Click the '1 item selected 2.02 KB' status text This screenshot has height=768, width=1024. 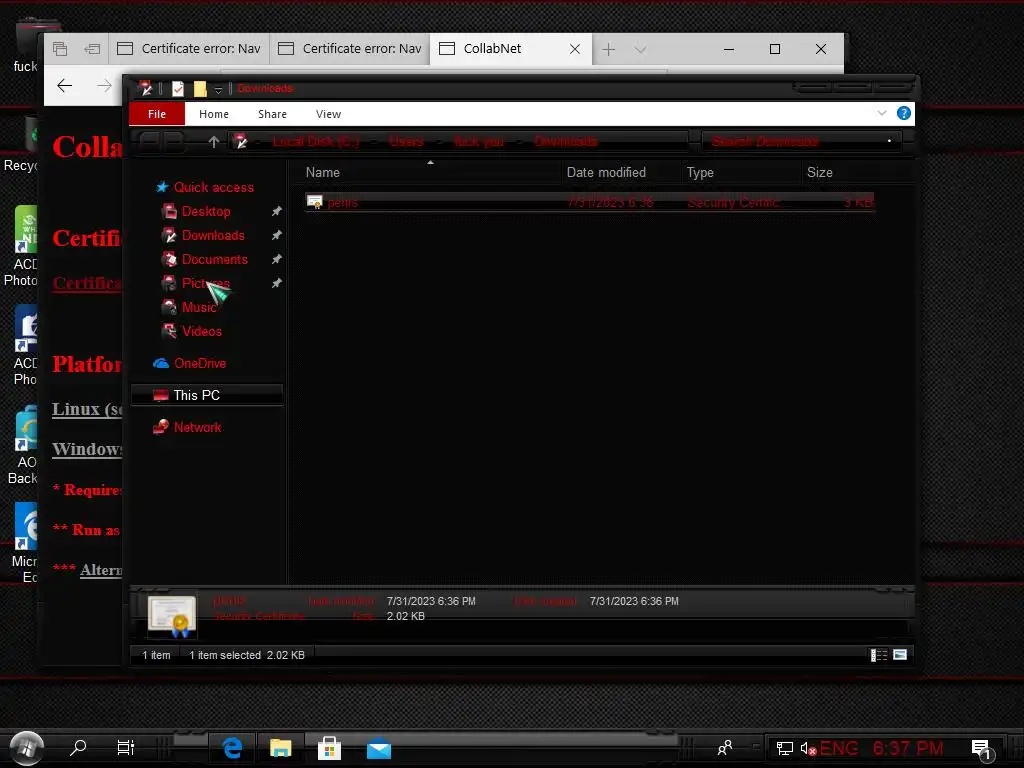click(247, 655)
